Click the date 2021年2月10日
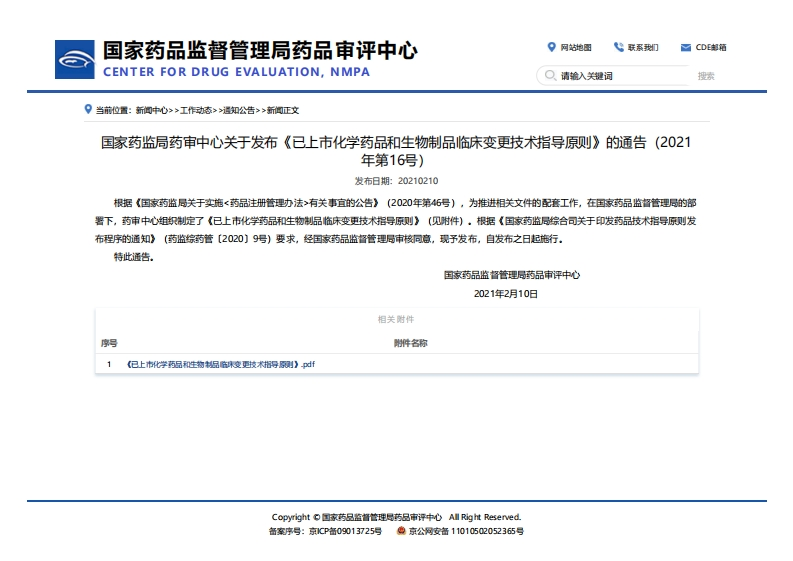Screen dimensions: 793x561 pyautogui.click(x=506, y=293)
